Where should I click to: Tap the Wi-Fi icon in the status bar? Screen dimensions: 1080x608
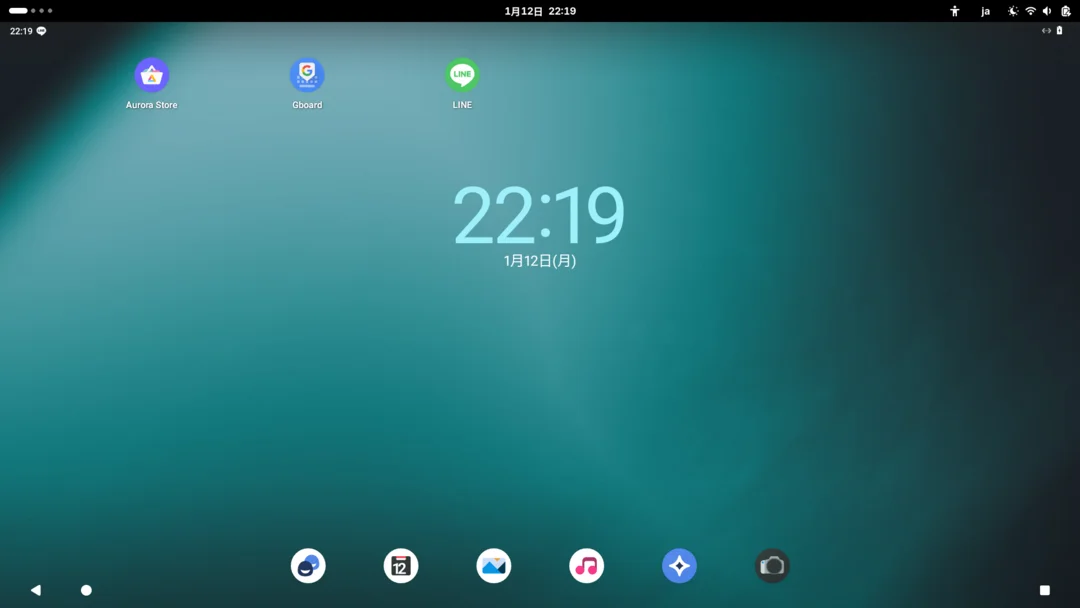(x=1030, y=11)
